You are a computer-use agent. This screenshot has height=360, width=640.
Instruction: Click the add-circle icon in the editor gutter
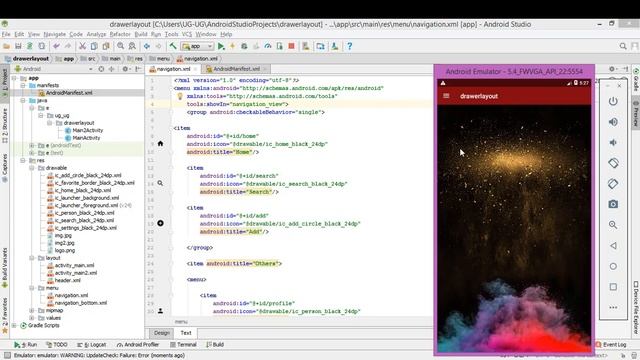160,223
